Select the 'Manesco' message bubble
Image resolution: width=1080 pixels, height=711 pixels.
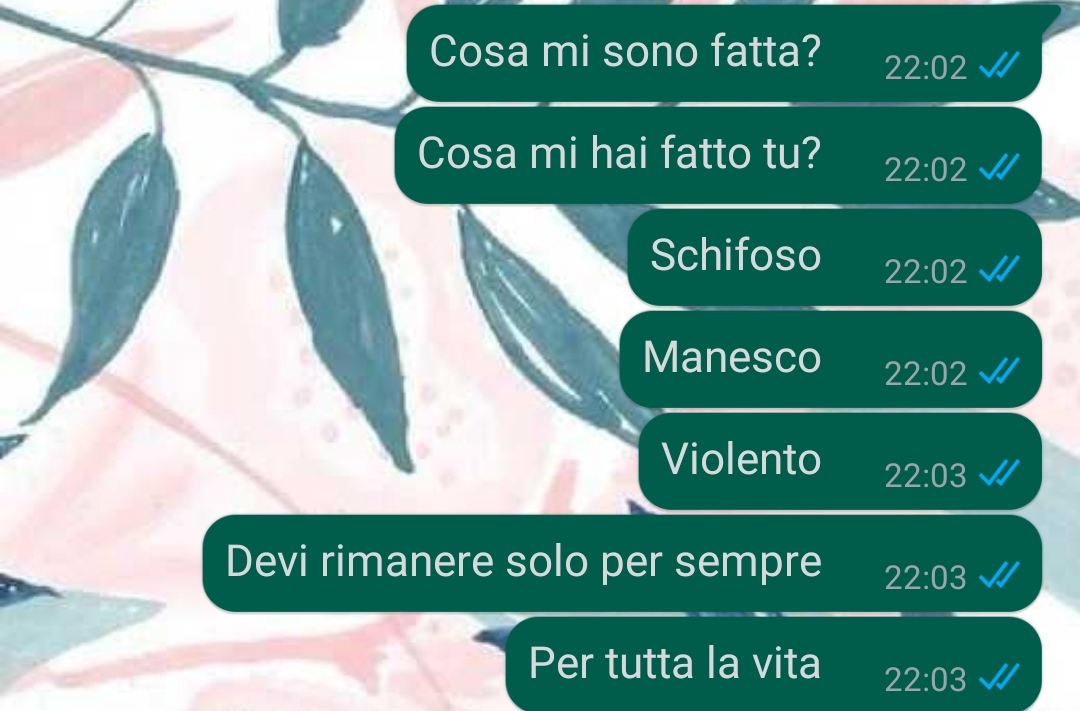tap(830, 359)
